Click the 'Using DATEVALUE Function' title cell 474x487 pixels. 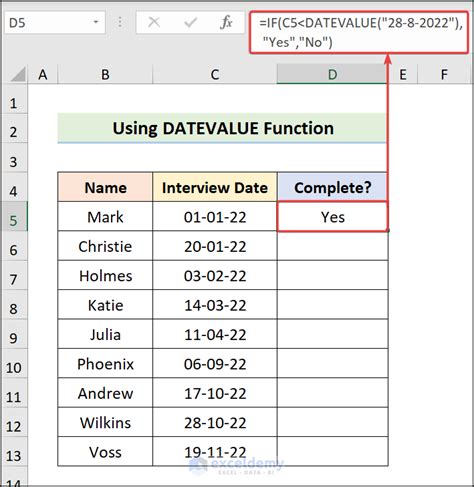[223, 128]
